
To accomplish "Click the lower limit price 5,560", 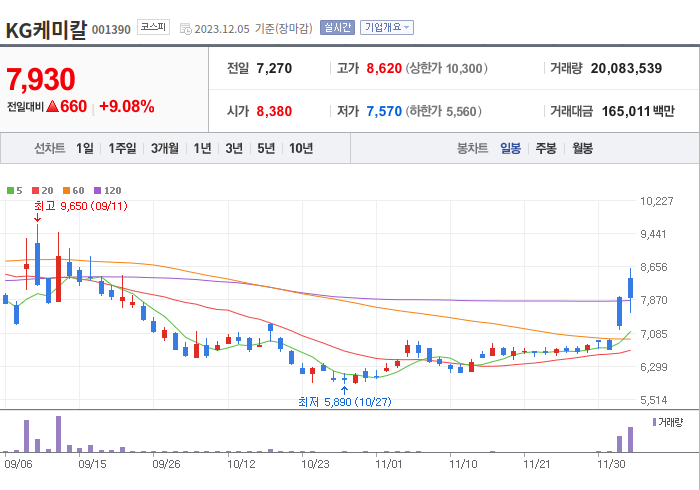I will pyautogui.click(x=462, y=112).
